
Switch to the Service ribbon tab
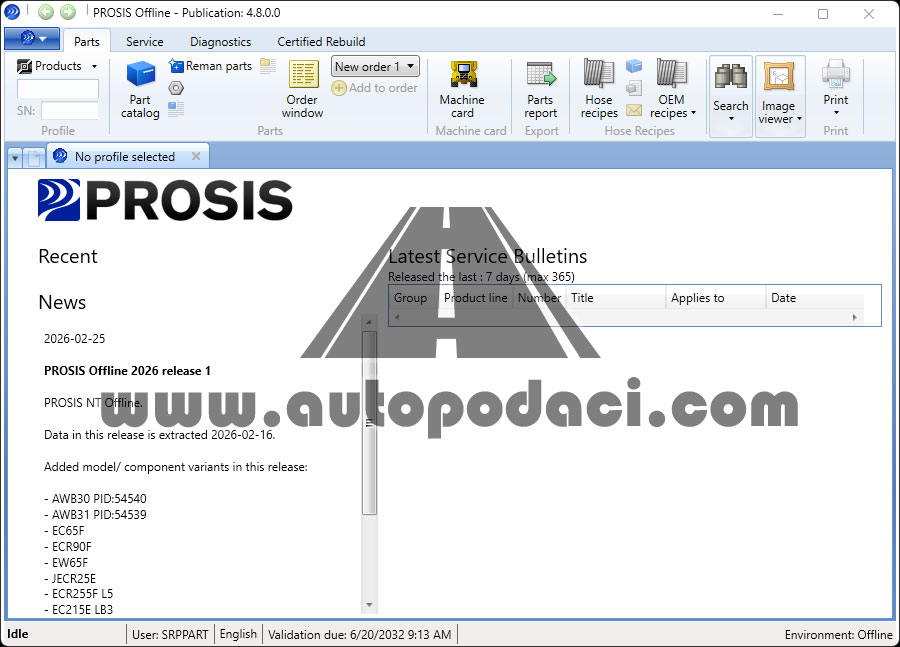(x=145, y=41)
